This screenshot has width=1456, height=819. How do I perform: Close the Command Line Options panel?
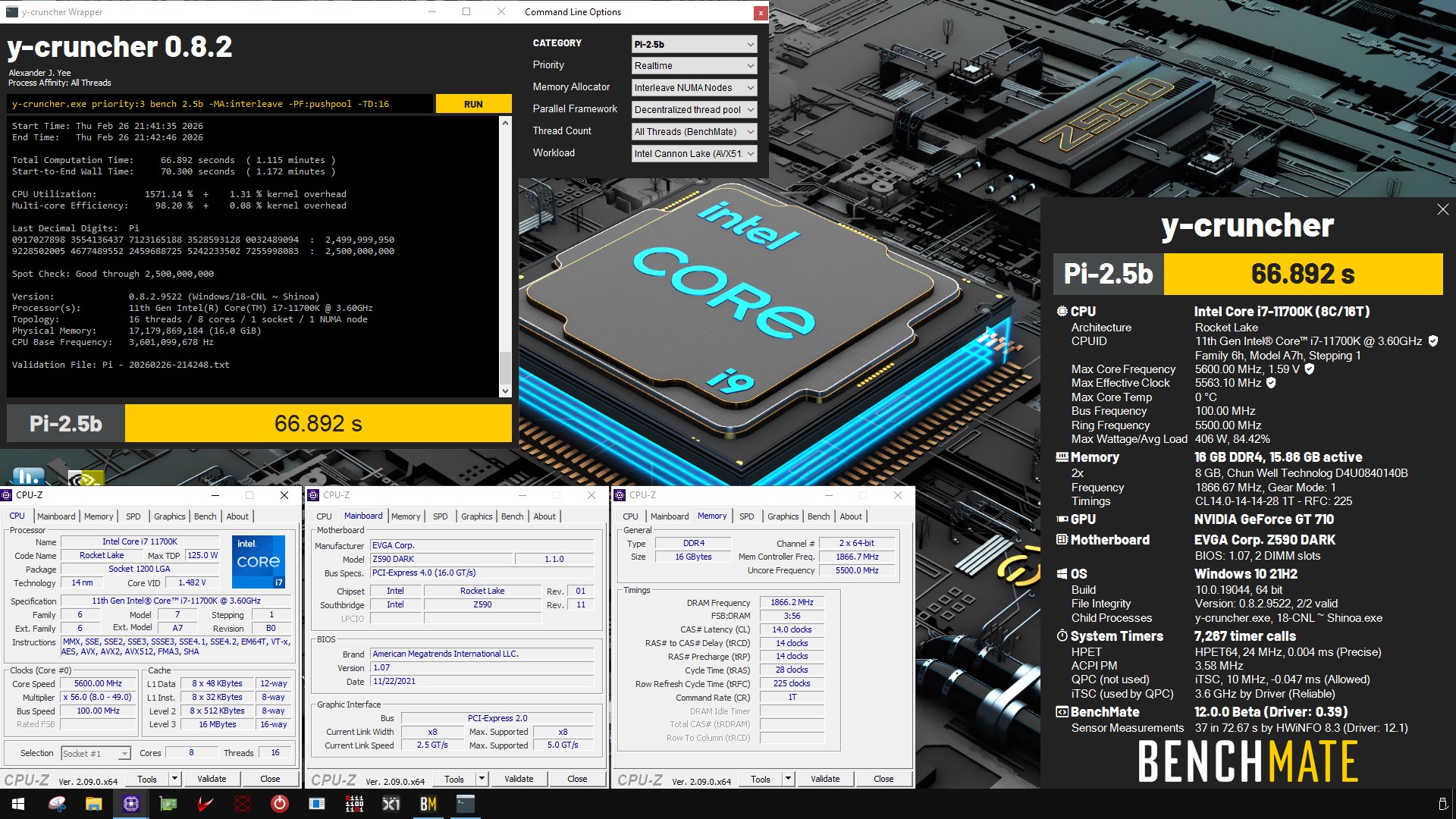(x=760, y=12)
